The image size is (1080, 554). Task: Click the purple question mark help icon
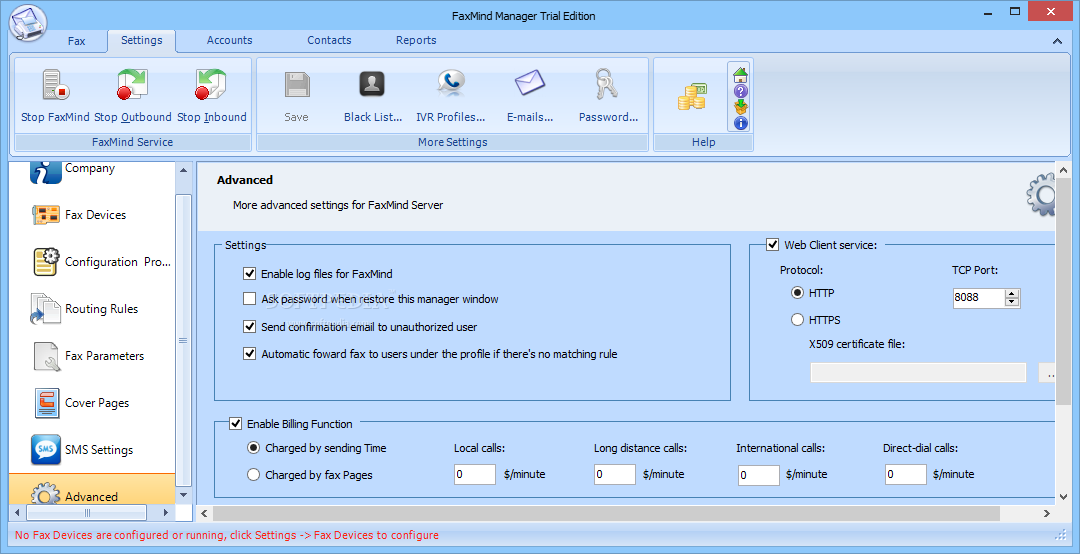[740, 91]
